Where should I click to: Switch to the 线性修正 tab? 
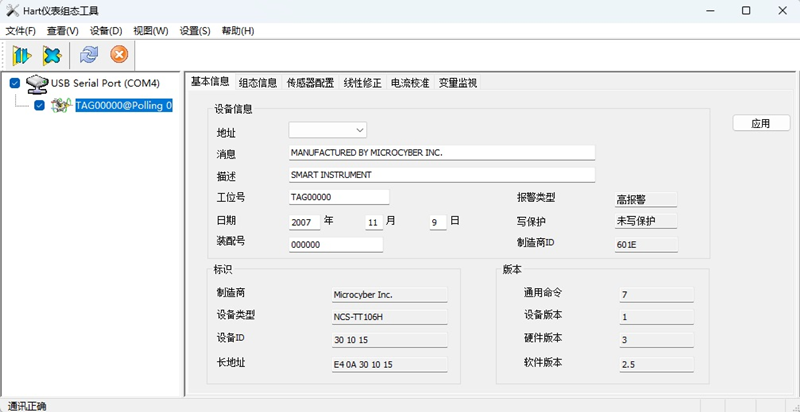click(363, 83)
